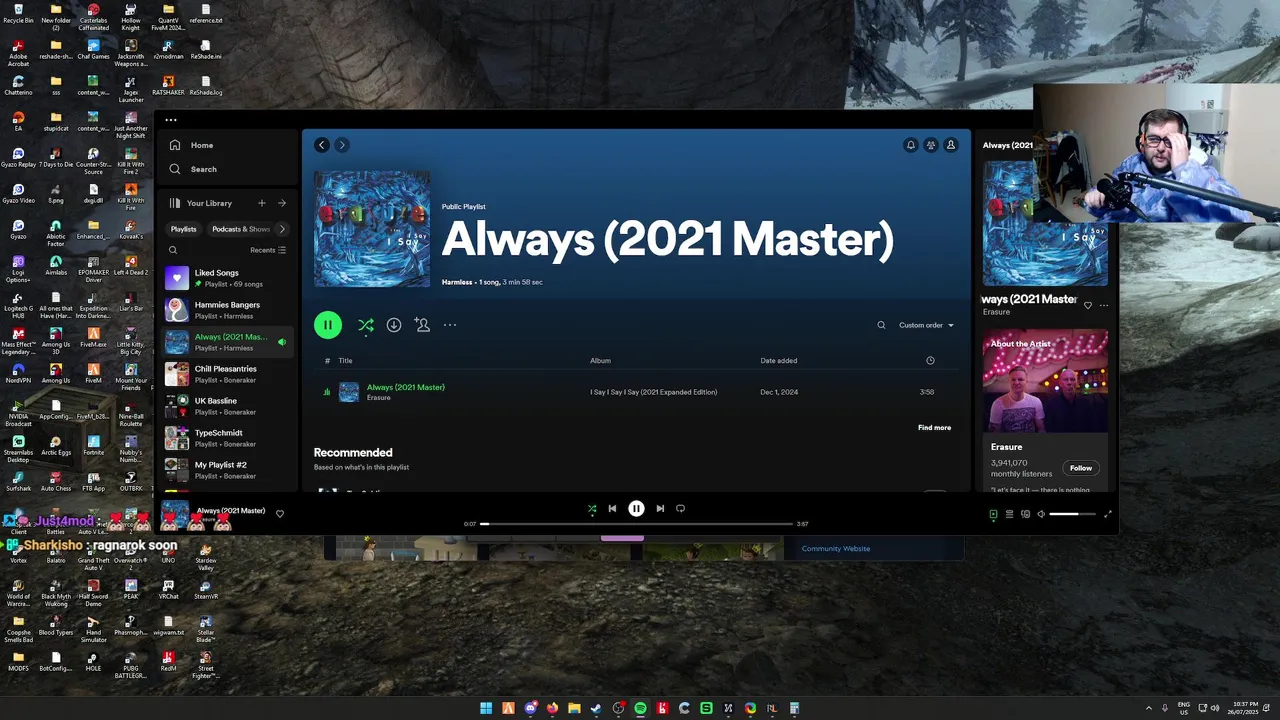This screenshot has width=1280, height=720.
Task: Follow Erasure in the artist panel
Action: 1081,468
